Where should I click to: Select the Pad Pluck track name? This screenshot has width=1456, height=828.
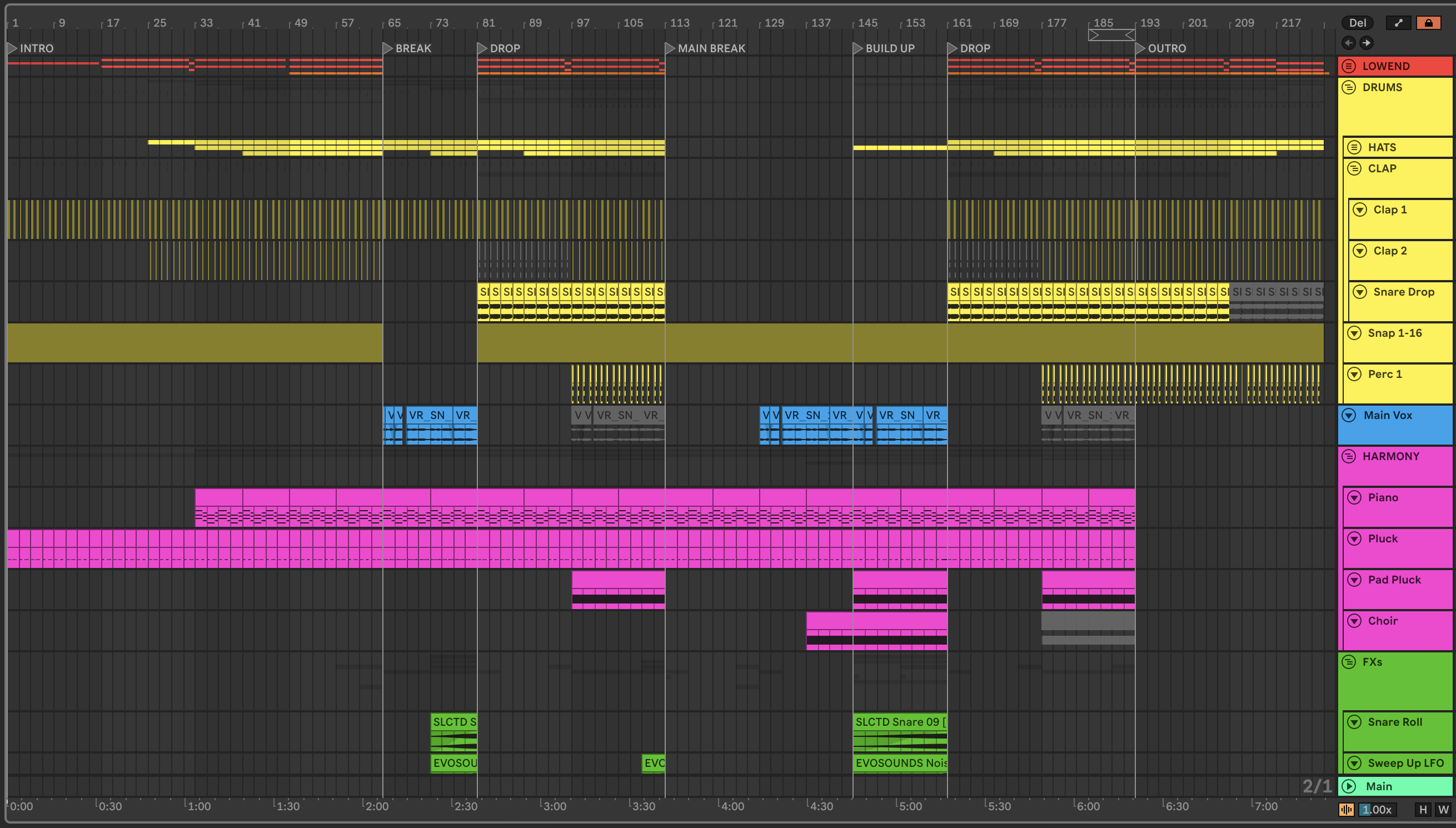tap(1394, 580)
